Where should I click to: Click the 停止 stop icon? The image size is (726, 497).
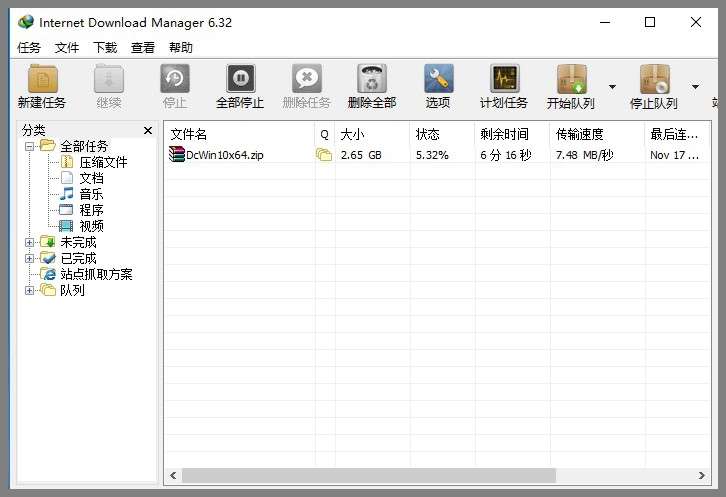tap(175, 79)
